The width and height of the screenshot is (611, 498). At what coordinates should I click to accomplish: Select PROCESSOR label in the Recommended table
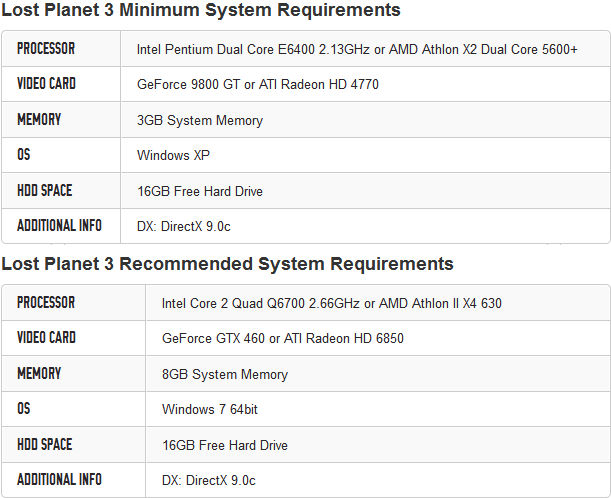(x=46, y=303)
